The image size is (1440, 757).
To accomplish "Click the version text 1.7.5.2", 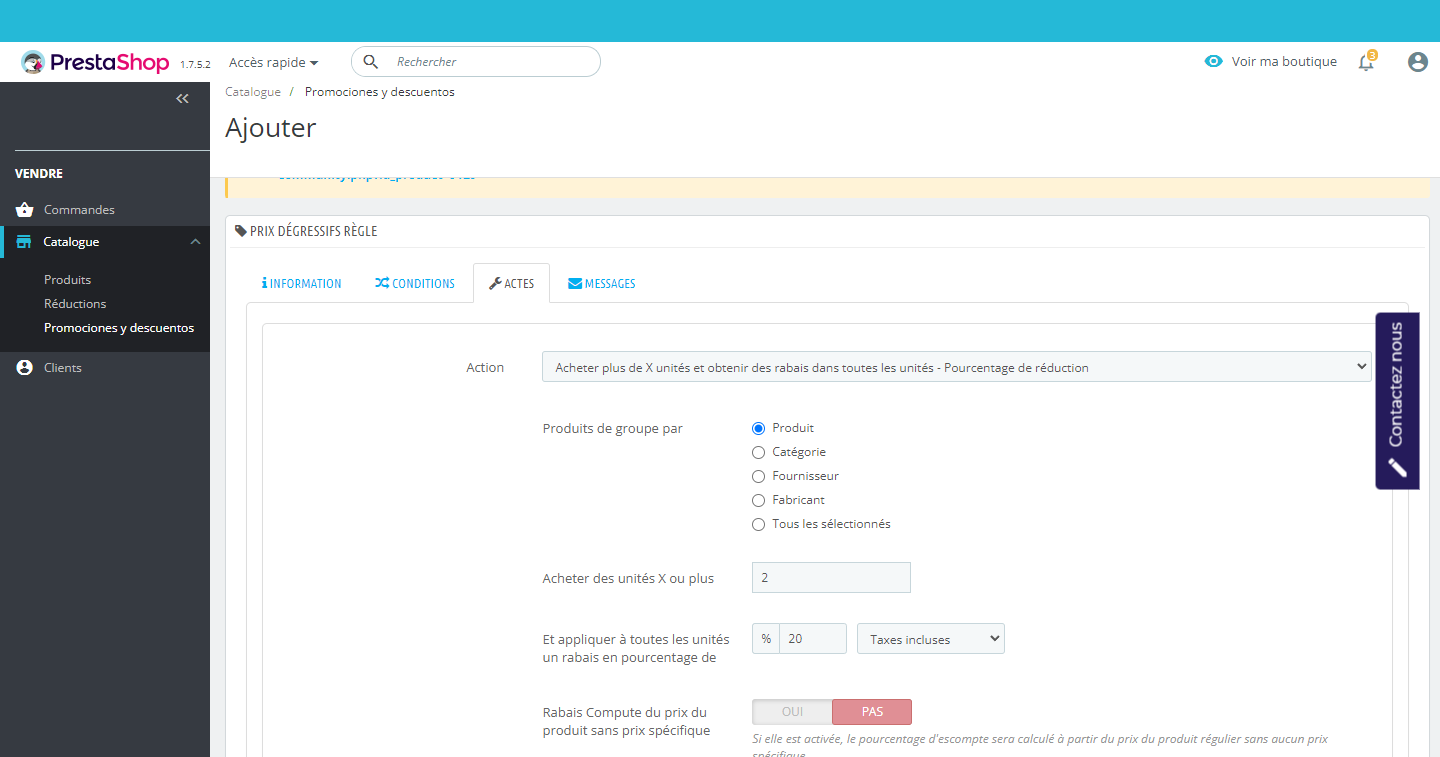I will tap(195, 64).
